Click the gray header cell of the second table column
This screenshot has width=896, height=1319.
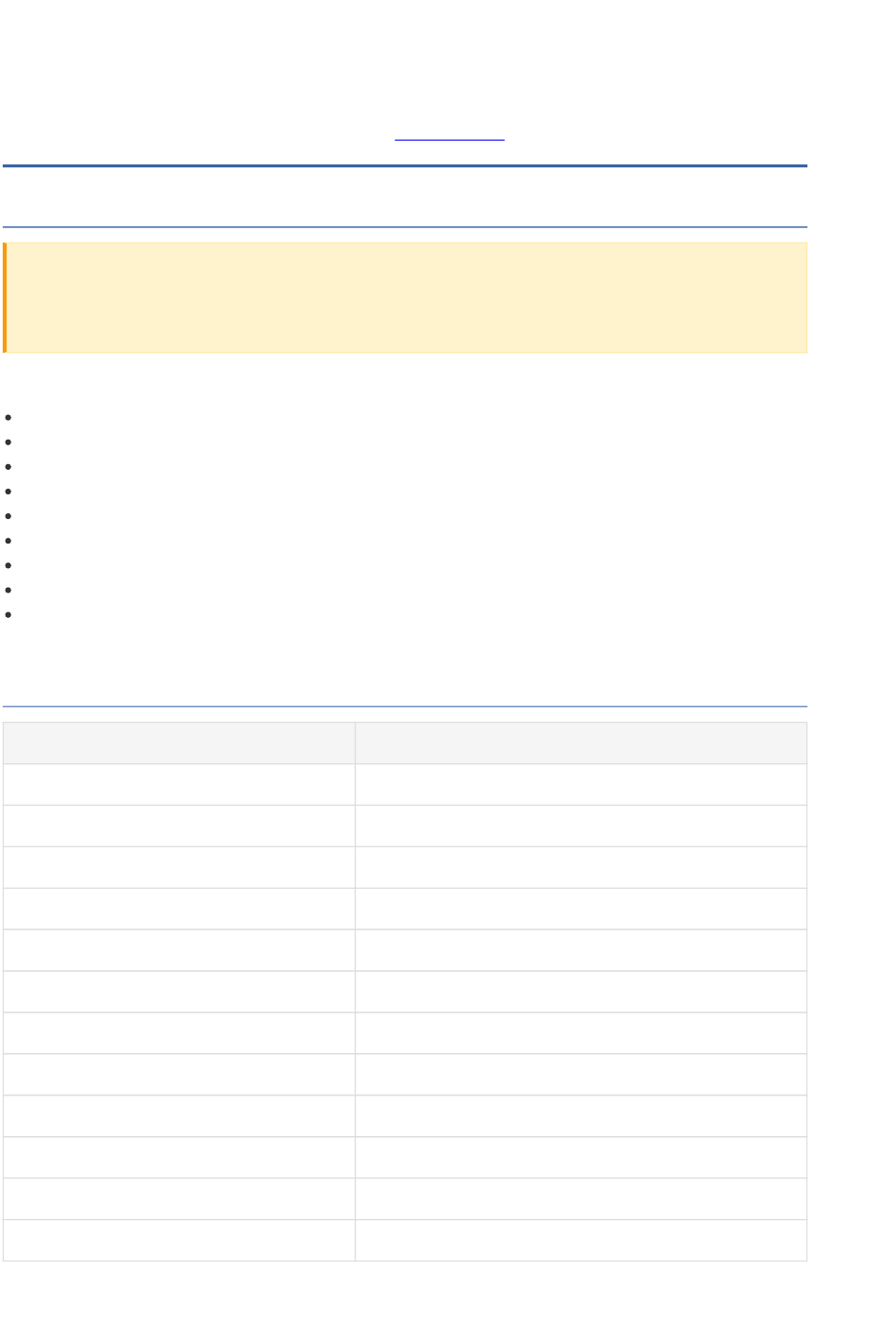(581, 743)
